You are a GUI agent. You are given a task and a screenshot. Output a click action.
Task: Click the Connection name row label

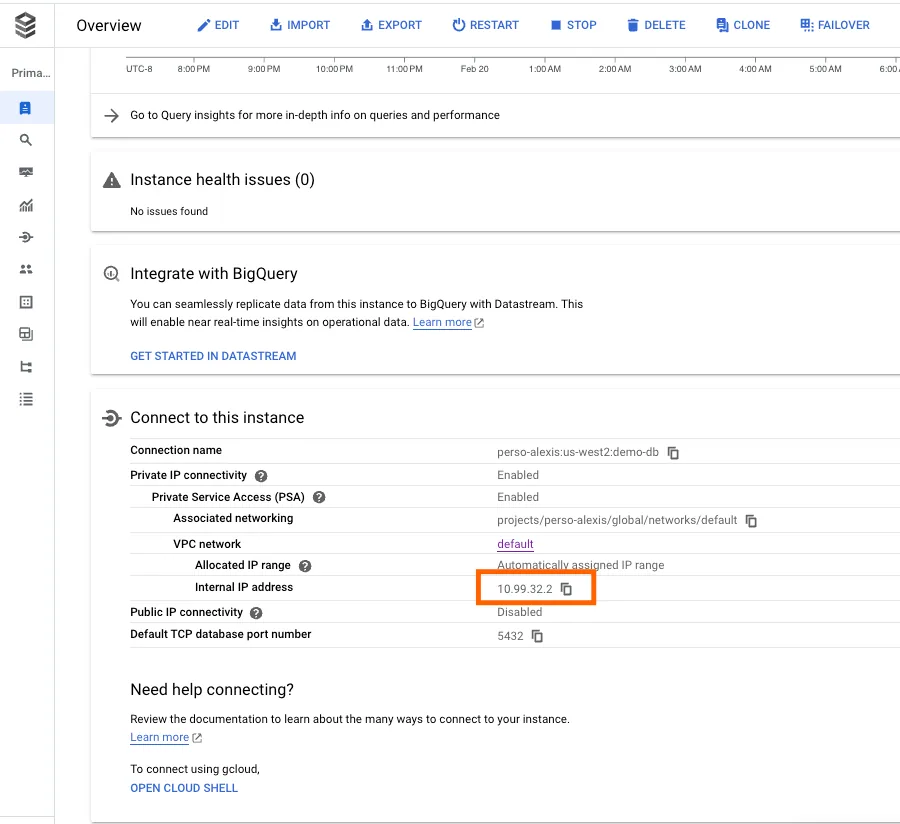(176, 450)
